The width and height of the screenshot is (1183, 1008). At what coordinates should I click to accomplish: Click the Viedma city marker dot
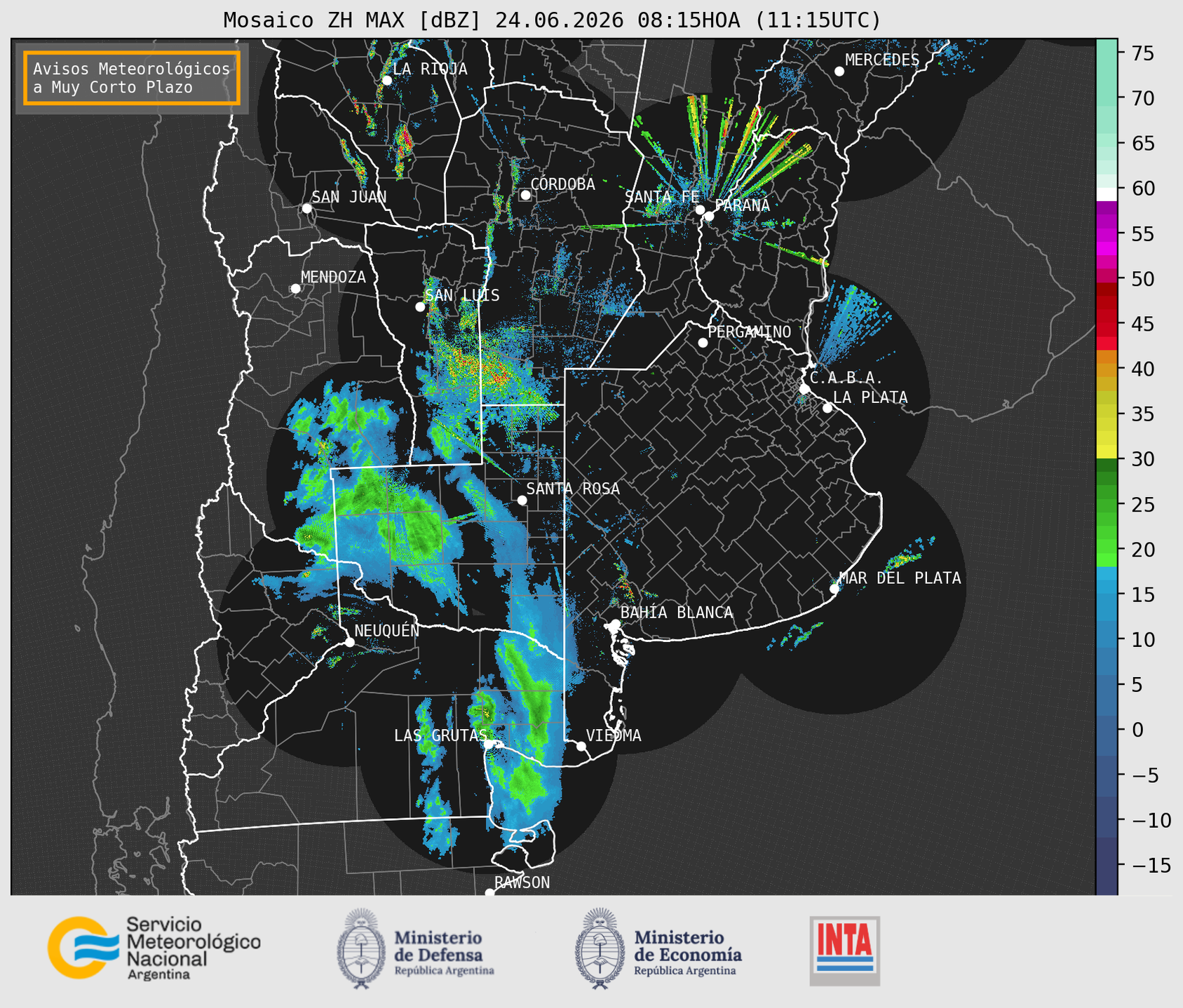click(581, 746)
